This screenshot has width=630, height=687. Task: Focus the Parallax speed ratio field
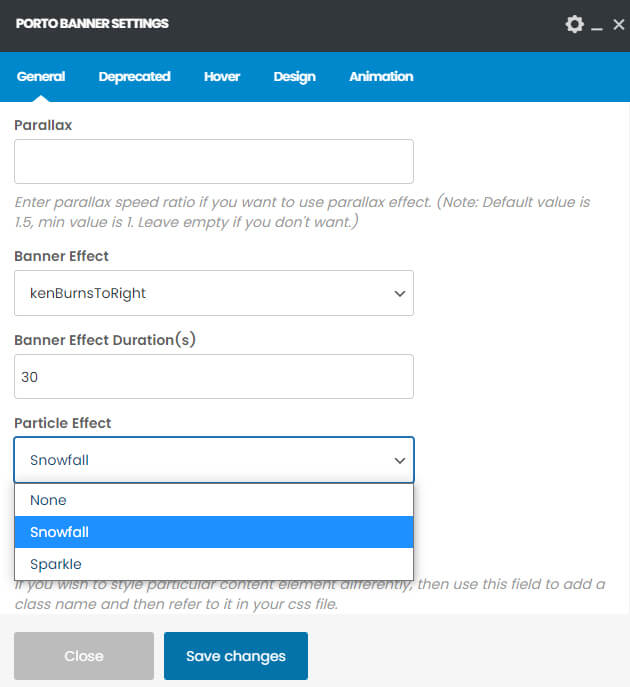[x=214, y=161]
